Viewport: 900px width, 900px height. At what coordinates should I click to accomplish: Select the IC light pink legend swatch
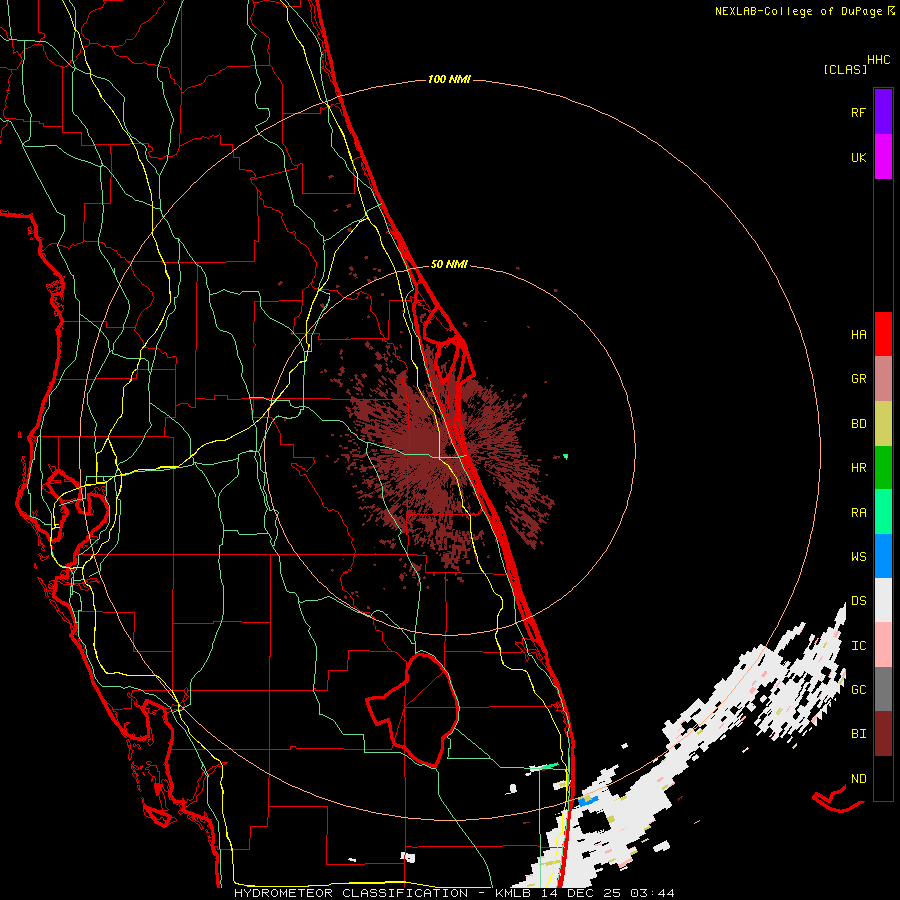(883, 645)
